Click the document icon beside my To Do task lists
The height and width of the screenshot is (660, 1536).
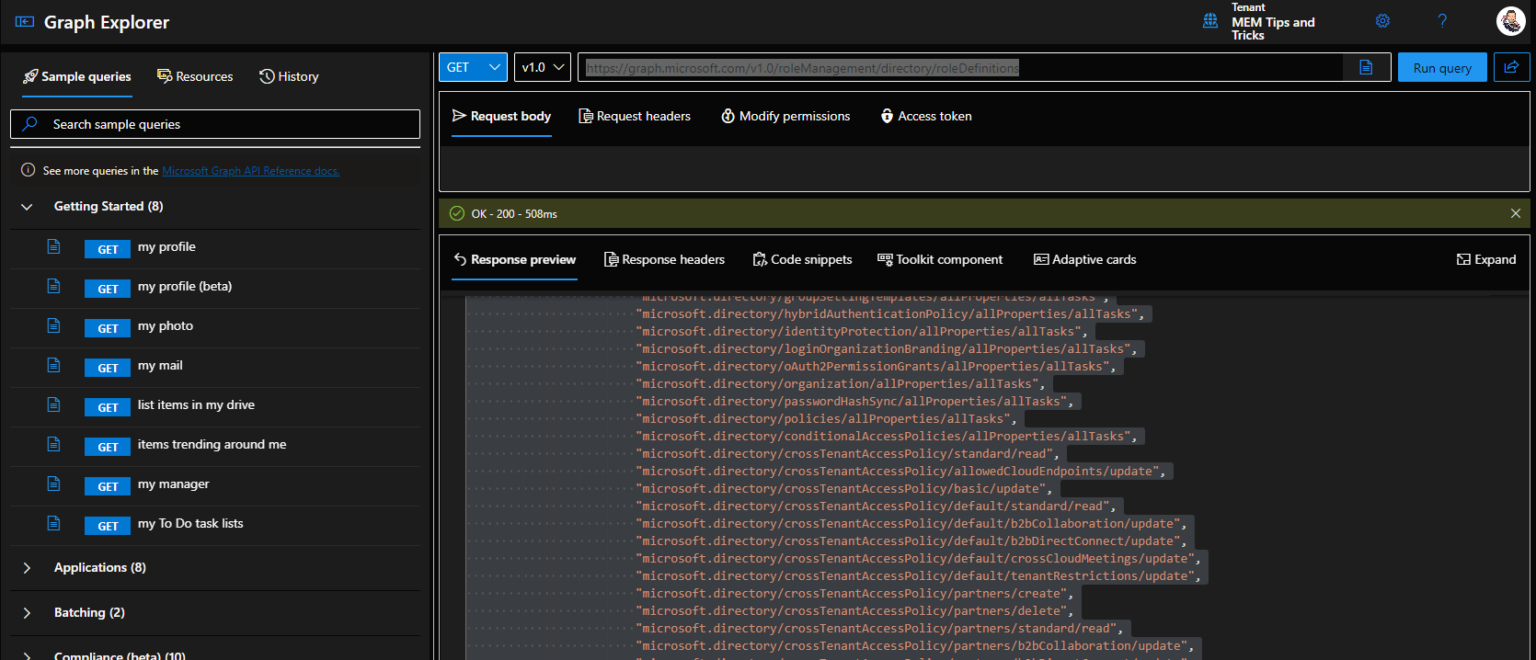click(53, 525)
